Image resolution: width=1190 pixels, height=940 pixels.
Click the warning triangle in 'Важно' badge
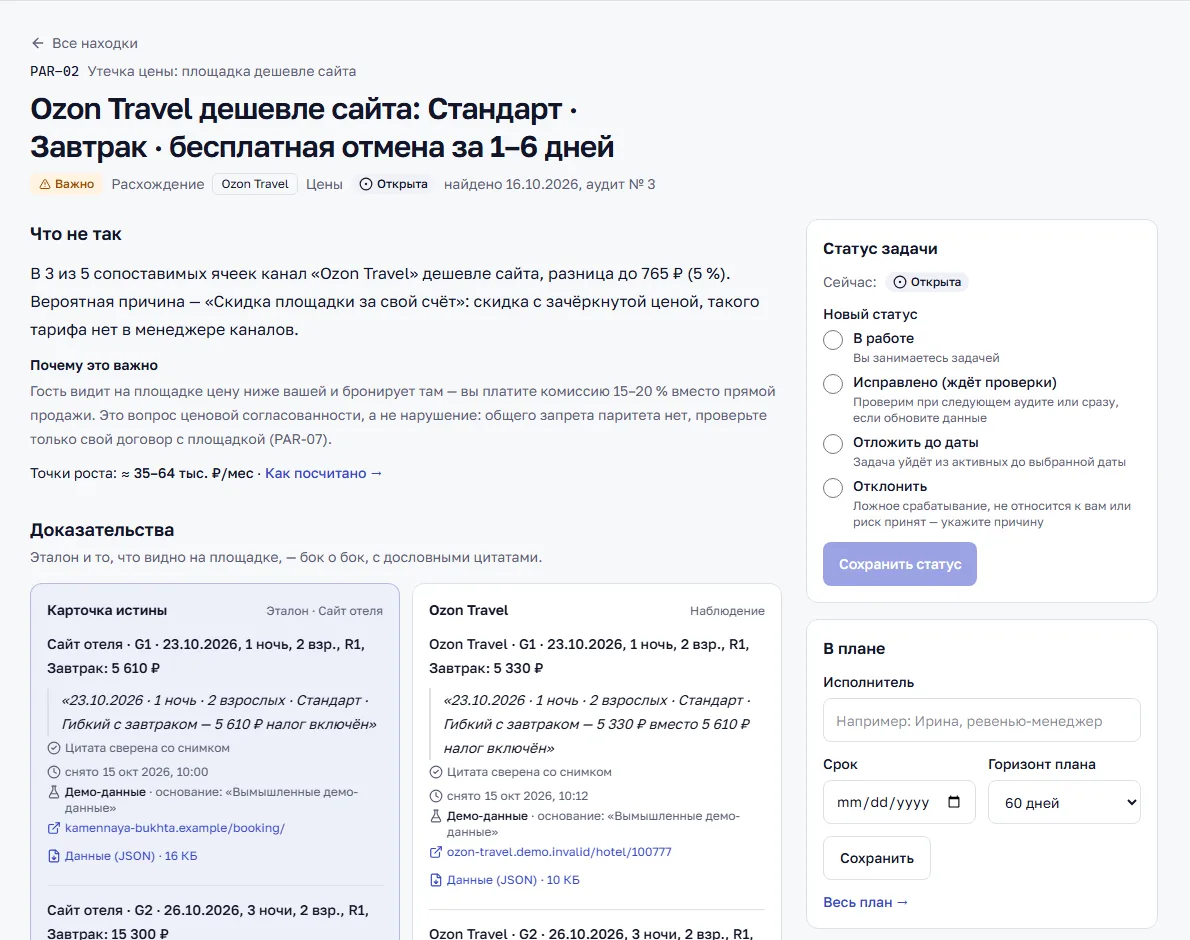click(x=45, y=184)
